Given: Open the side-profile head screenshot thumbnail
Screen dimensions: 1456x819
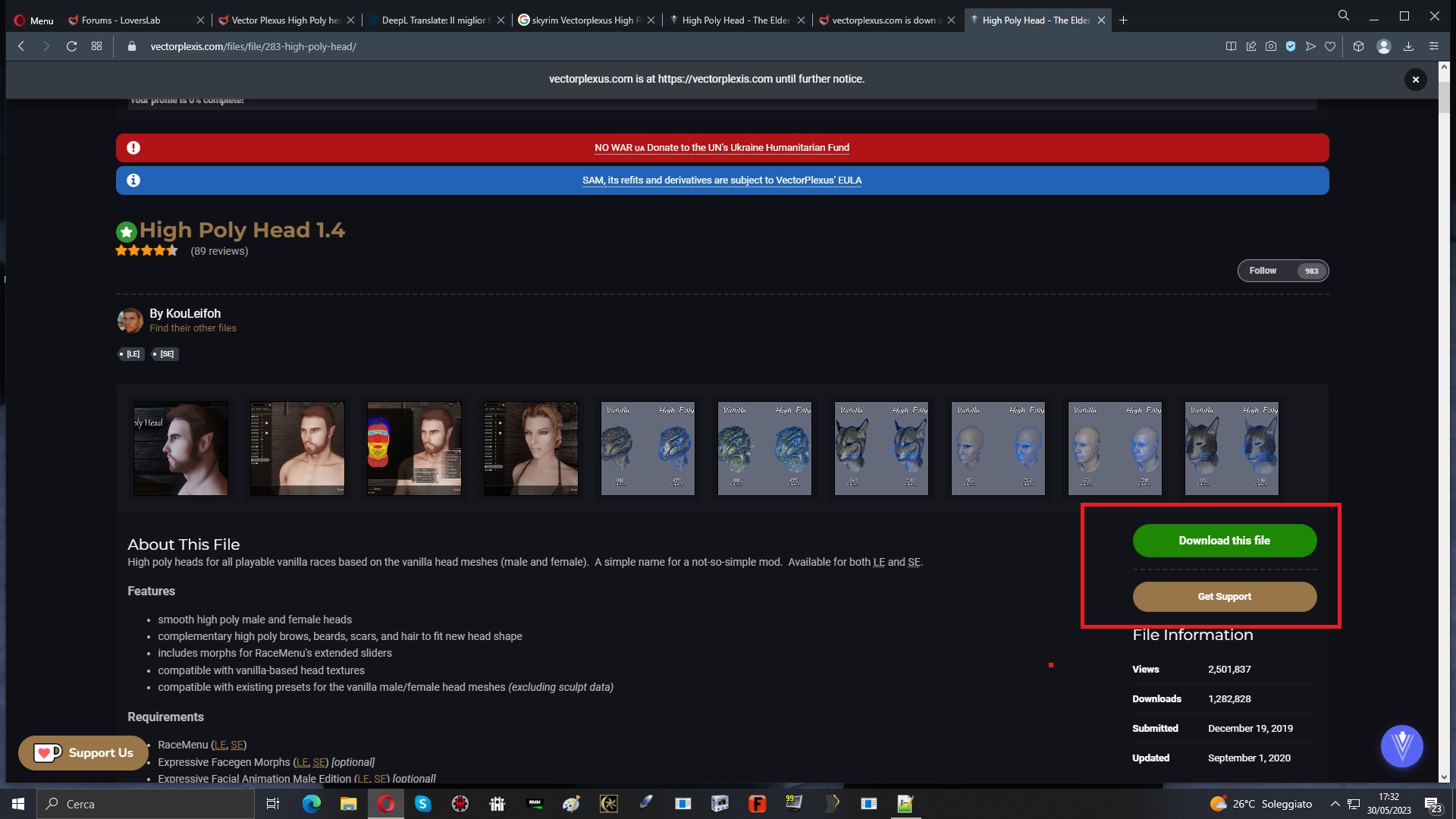Looking at the screenshot, I should pos(180,449).
